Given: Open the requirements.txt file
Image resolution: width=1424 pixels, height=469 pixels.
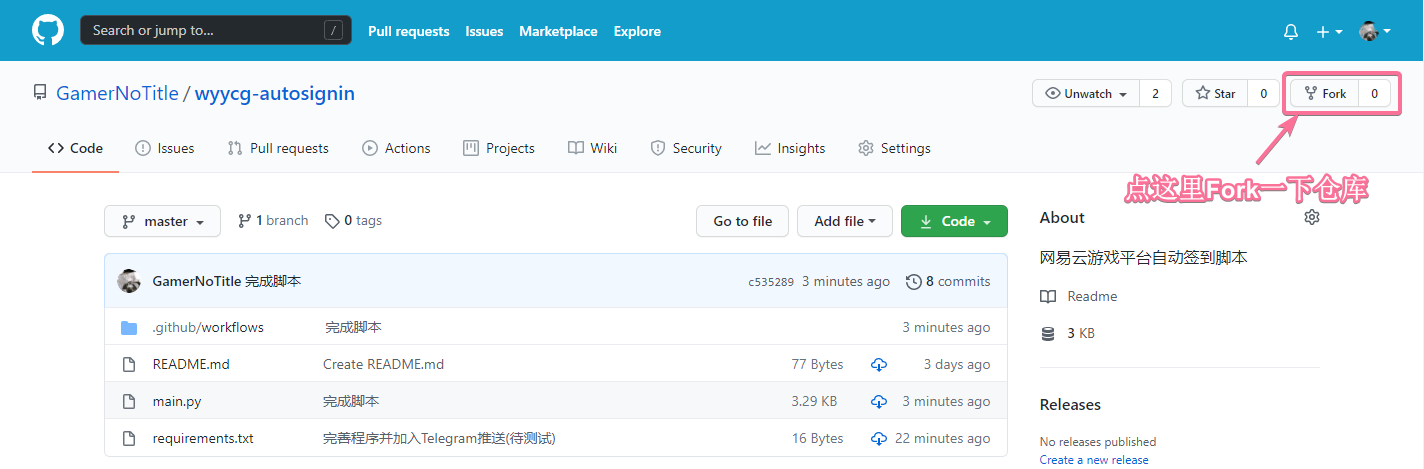Looking at the screenshot, I should click(x=203, y=438).
